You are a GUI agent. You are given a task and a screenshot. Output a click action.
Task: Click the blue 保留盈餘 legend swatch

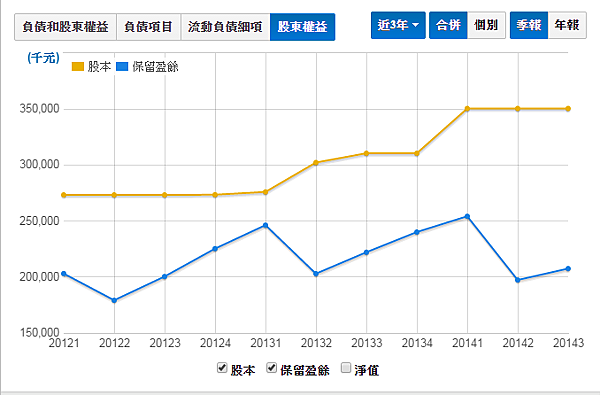click(122, 67)
